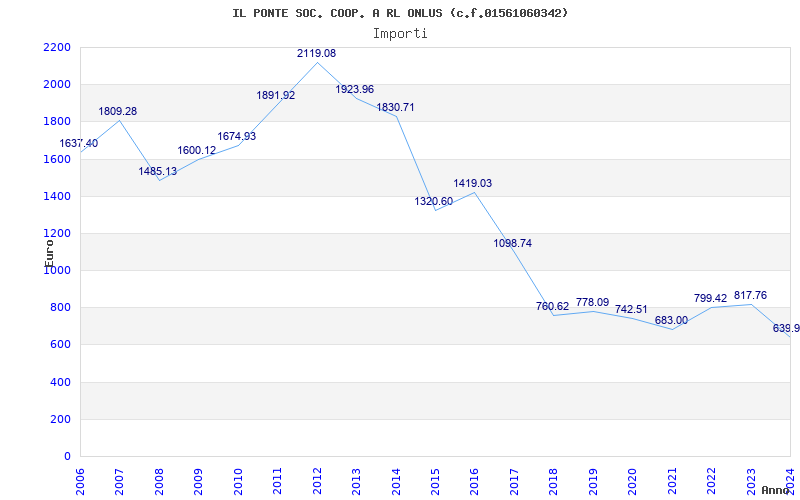Click the x-axis year 2013
The width and height of the screenshot is (800, 500).
357,481
